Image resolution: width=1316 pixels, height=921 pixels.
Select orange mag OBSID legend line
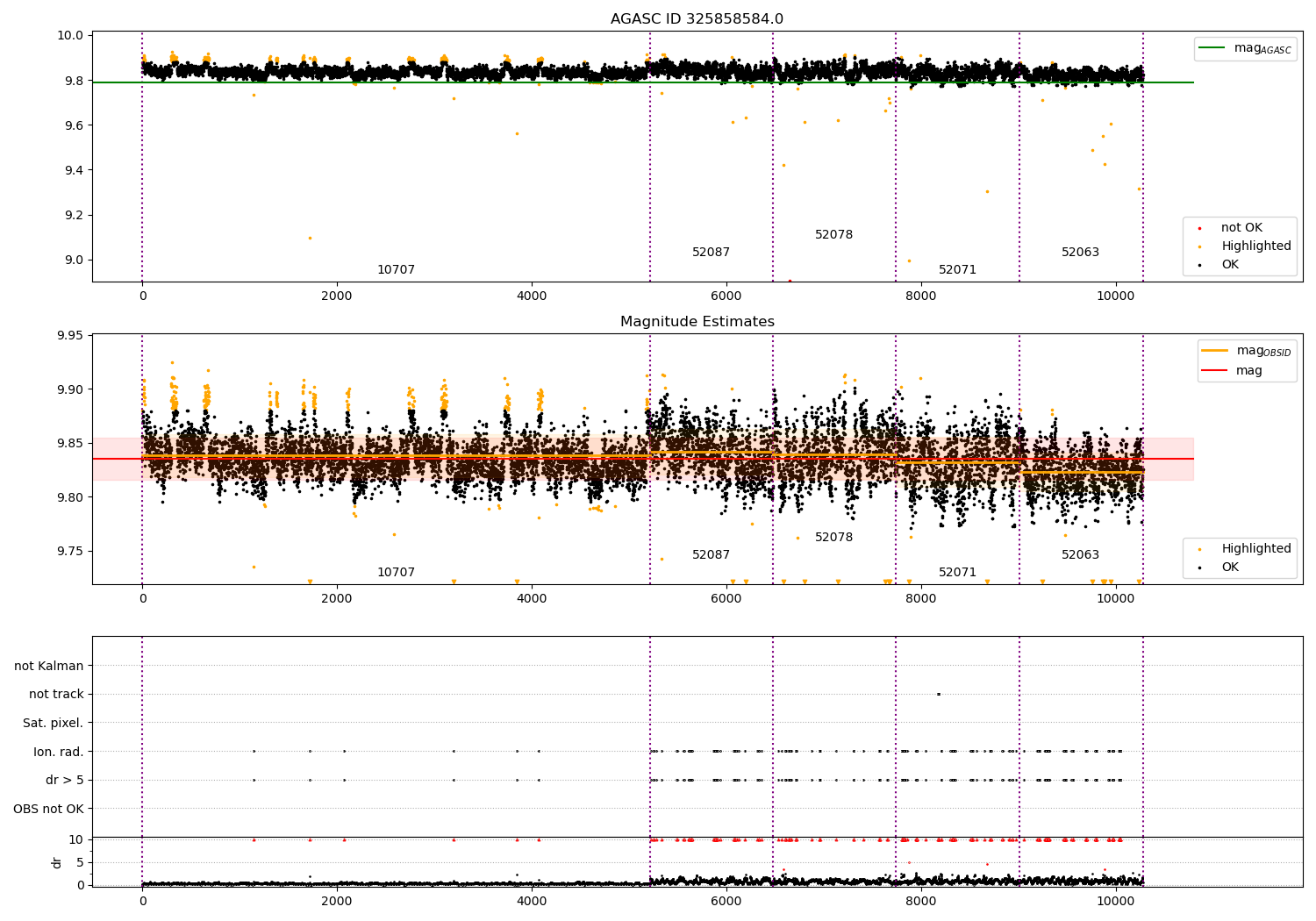(x=1215, y=351)
